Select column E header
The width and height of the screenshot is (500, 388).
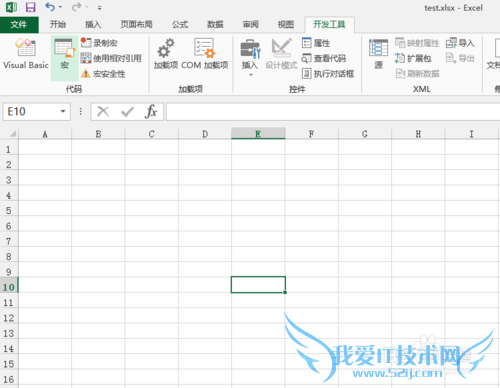coord(258,134)
